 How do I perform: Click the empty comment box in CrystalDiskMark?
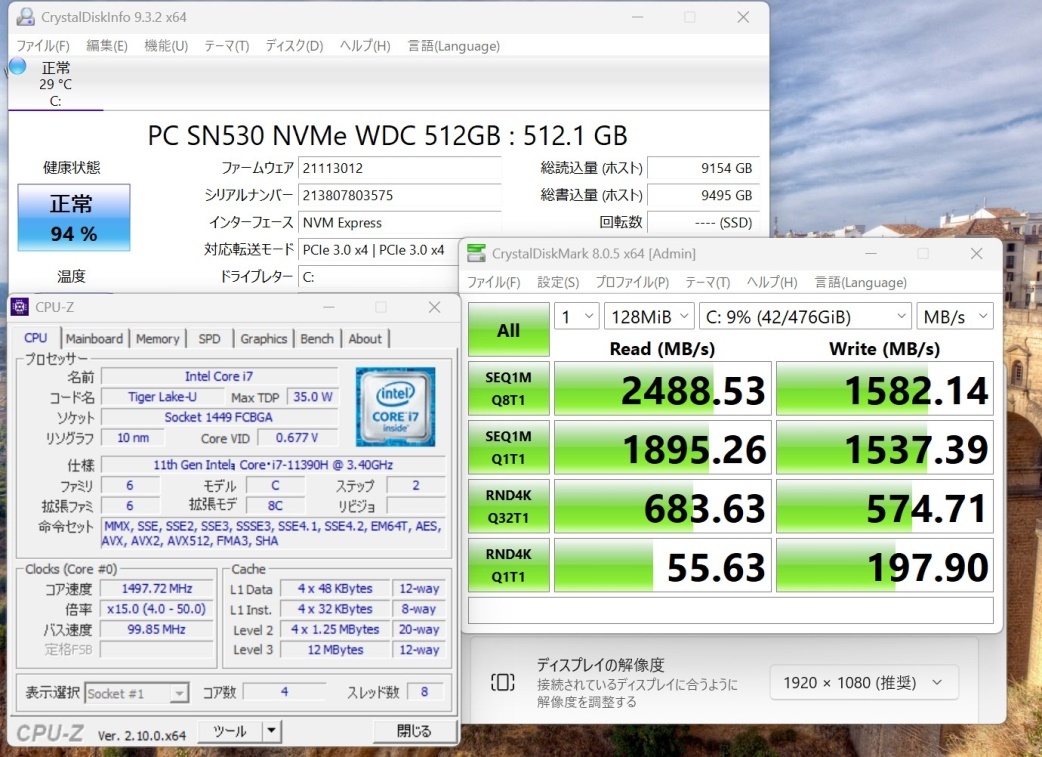[x=731, y=610]
